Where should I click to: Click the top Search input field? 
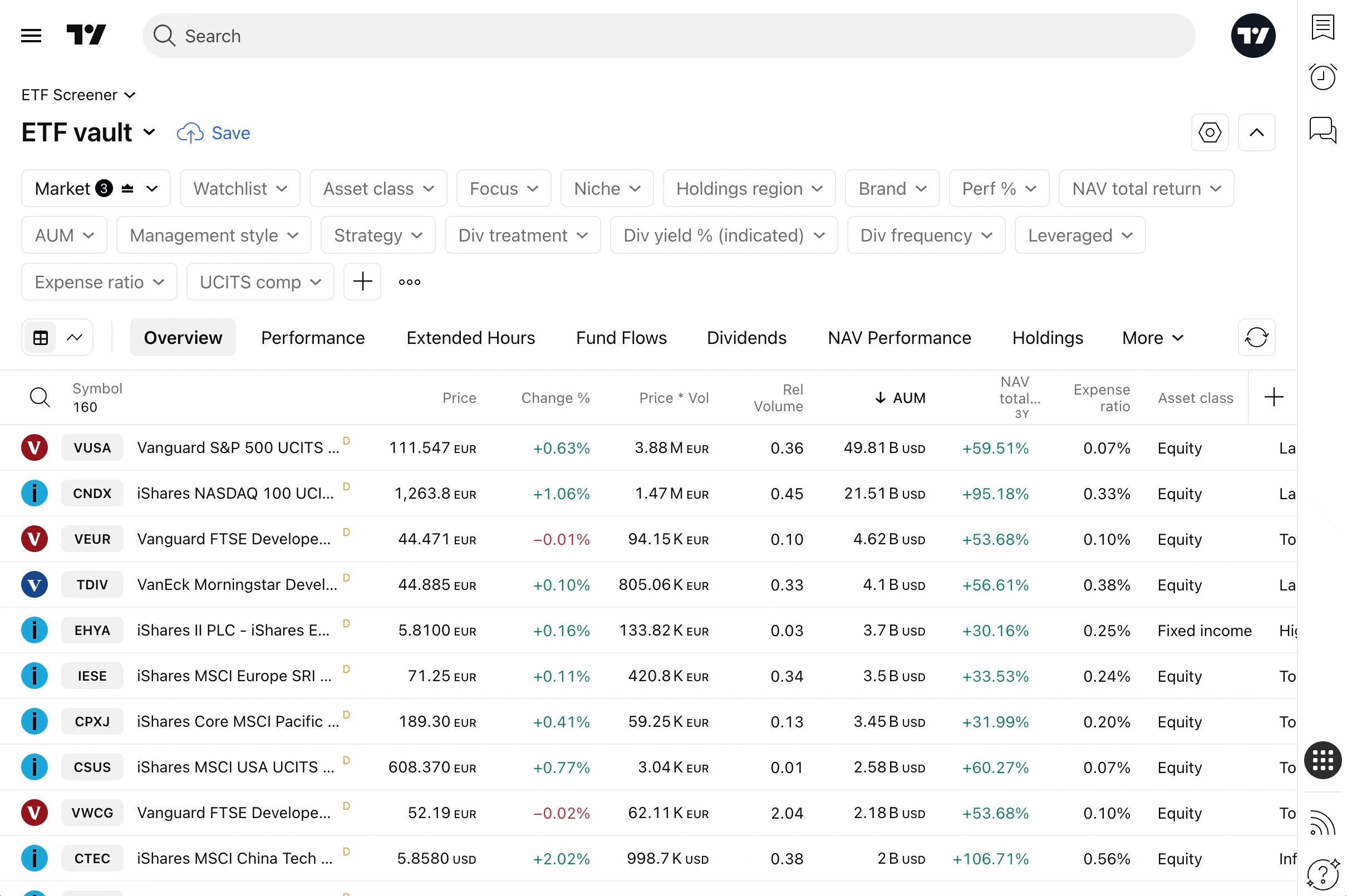(x=668, y=36)
